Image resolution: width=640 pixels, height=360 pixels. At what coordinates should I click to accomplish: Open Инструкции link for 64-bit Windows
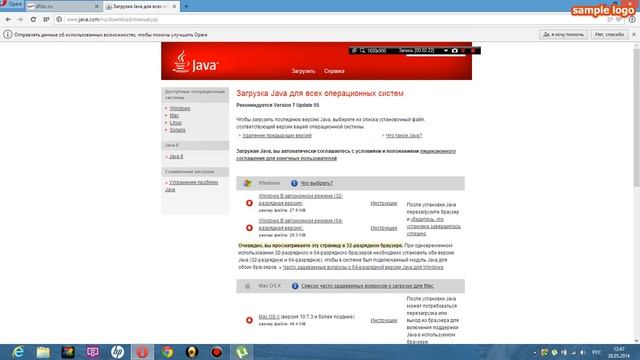tap(384, 228)
